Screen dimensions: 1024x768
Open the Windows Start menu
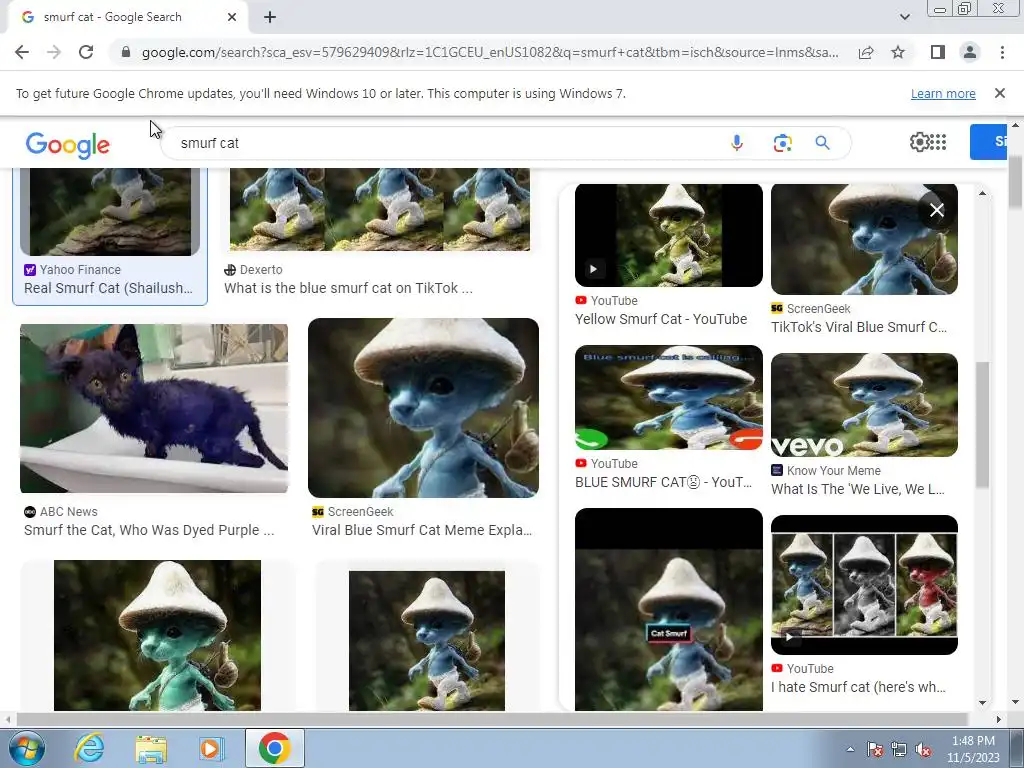tap(26, 748)
